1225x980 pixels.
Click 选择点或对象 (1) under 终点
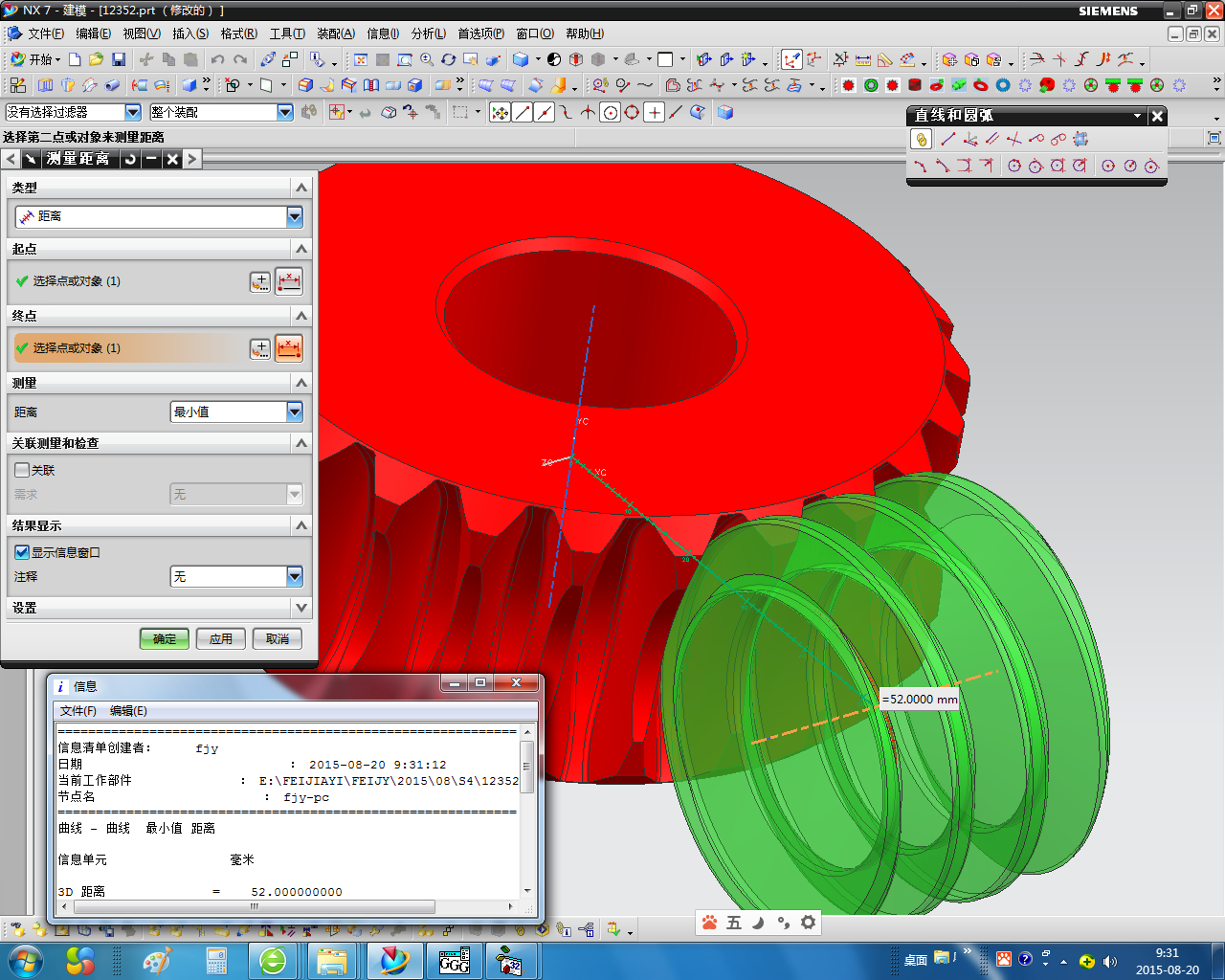[x=77, y=348]
